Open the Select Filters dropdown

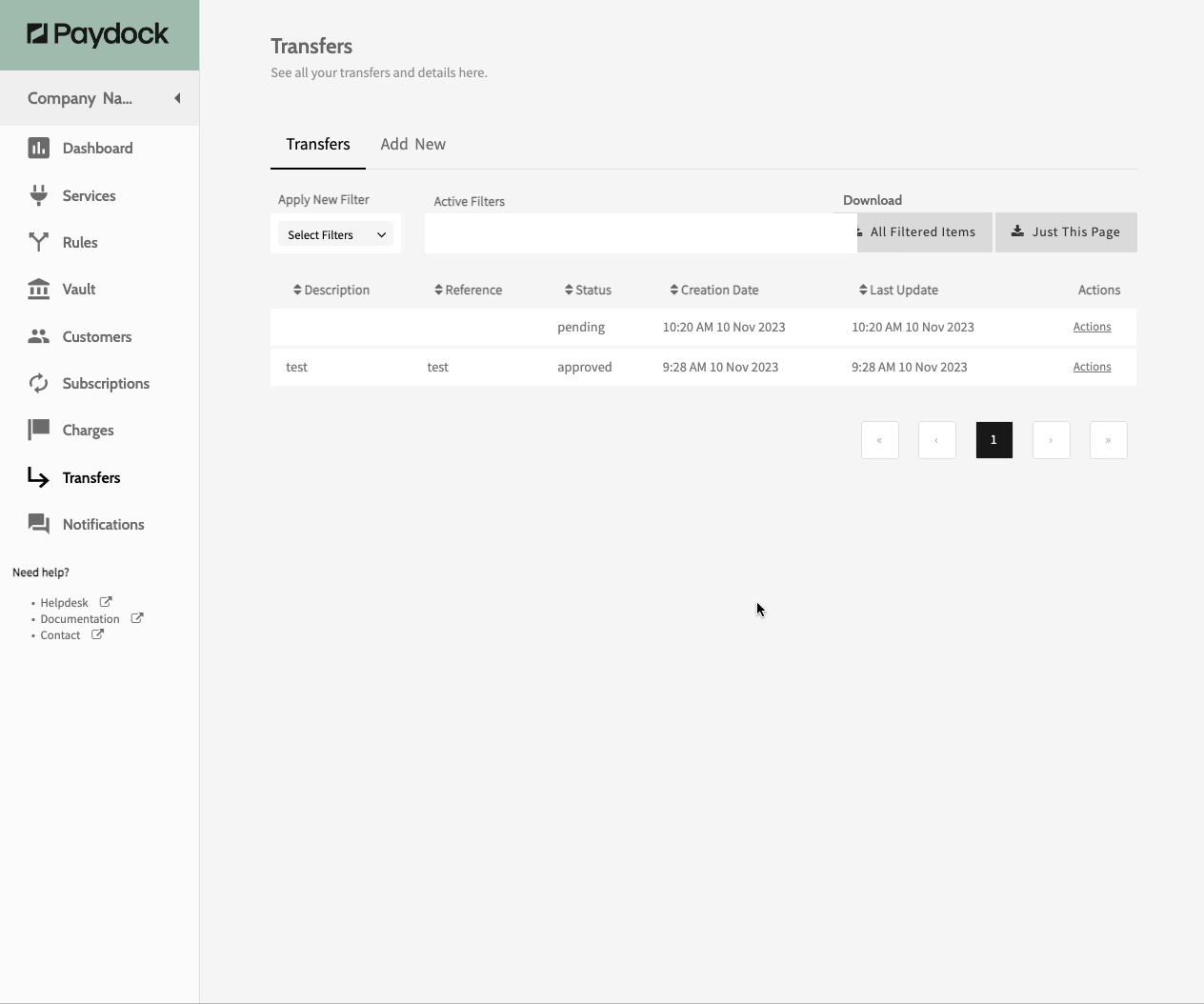coord(335,234)
